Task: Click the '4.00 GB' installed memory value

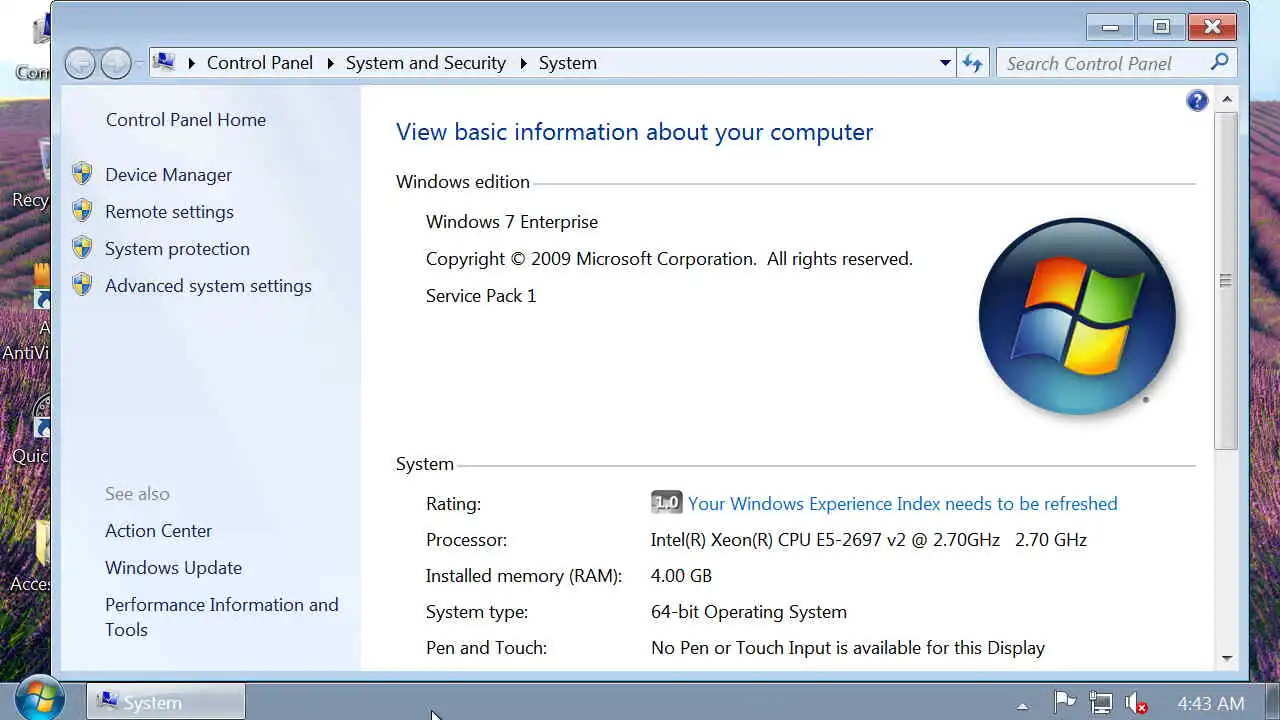Action: (681, 575)
